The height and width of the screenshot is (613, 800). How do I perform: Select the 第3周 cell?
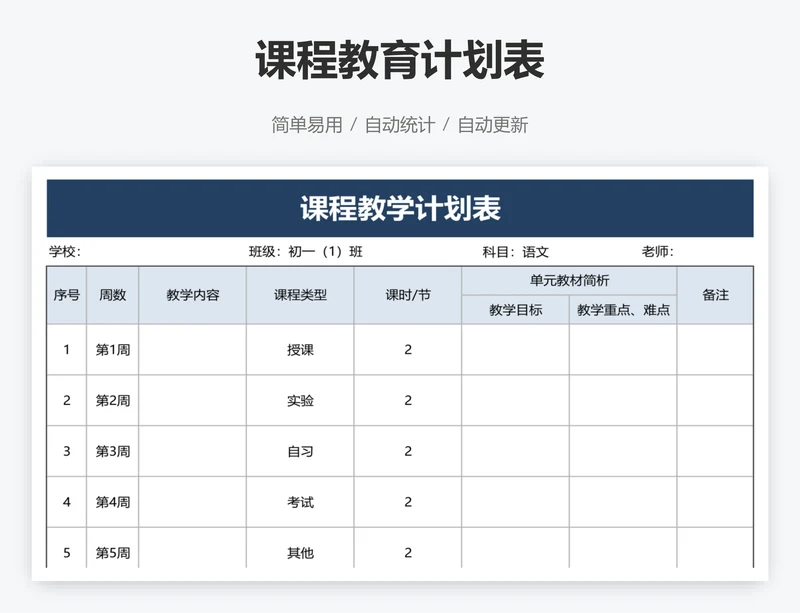click(113, 451)
